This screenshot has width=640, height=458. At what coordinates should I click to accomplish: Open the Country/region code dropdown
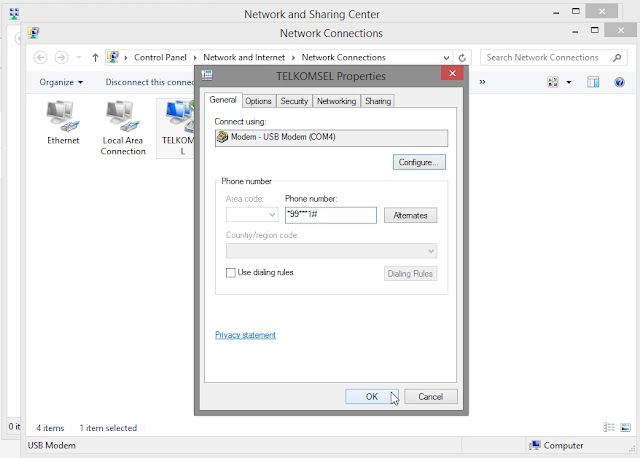point(431,251)
